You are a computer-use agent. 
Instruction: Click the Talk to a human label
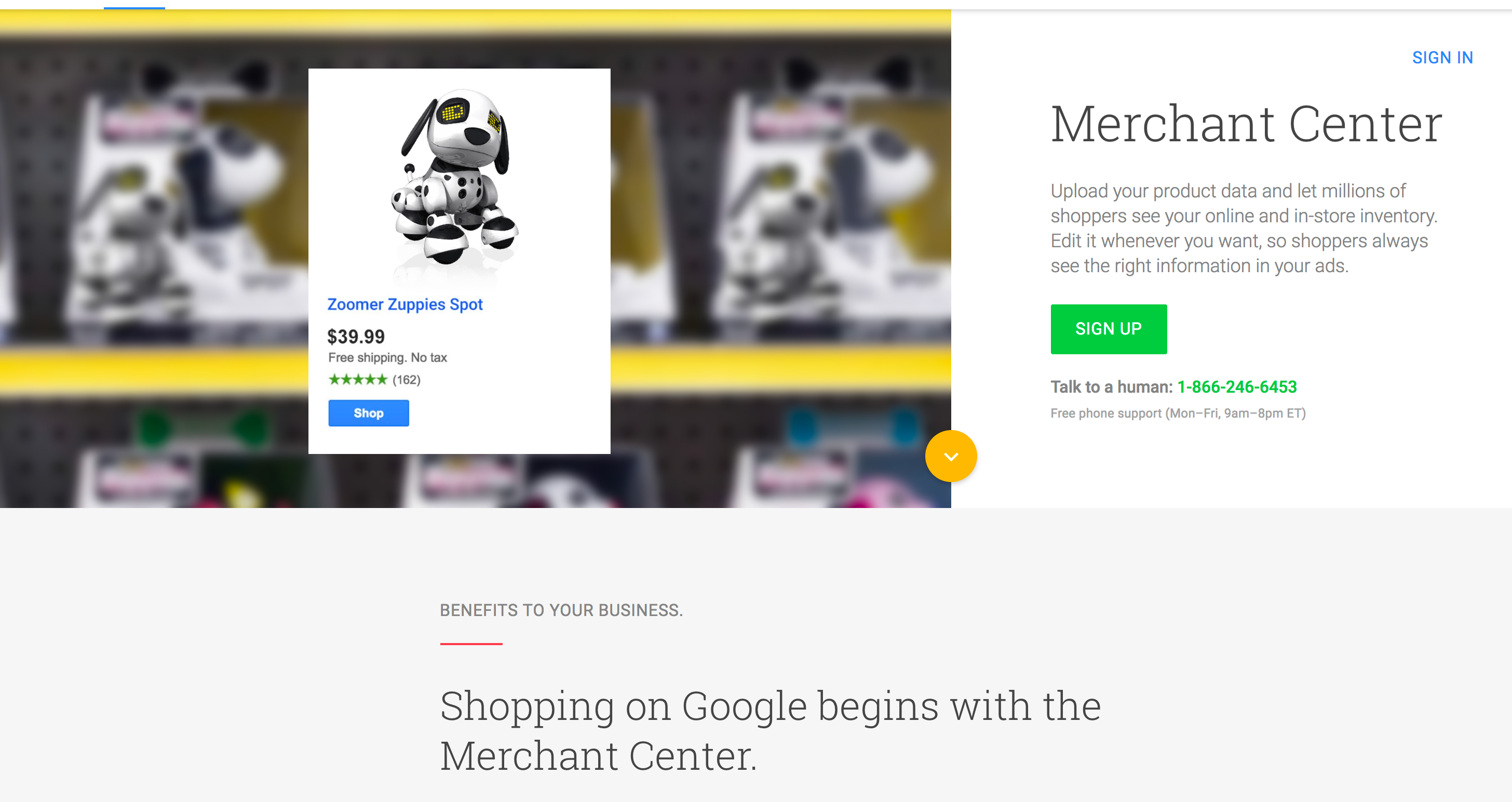tap(1111, 387)
